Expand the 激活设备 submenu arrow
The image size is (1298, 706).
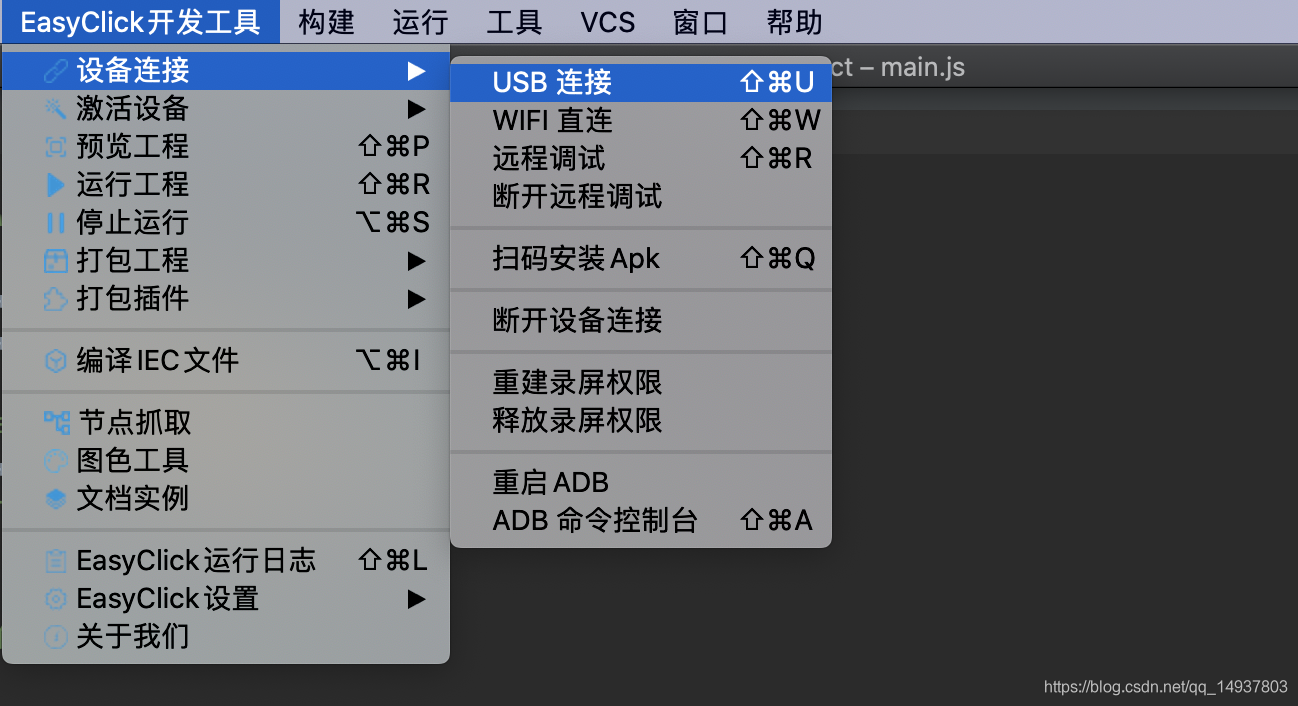click(x=416, y=108)
